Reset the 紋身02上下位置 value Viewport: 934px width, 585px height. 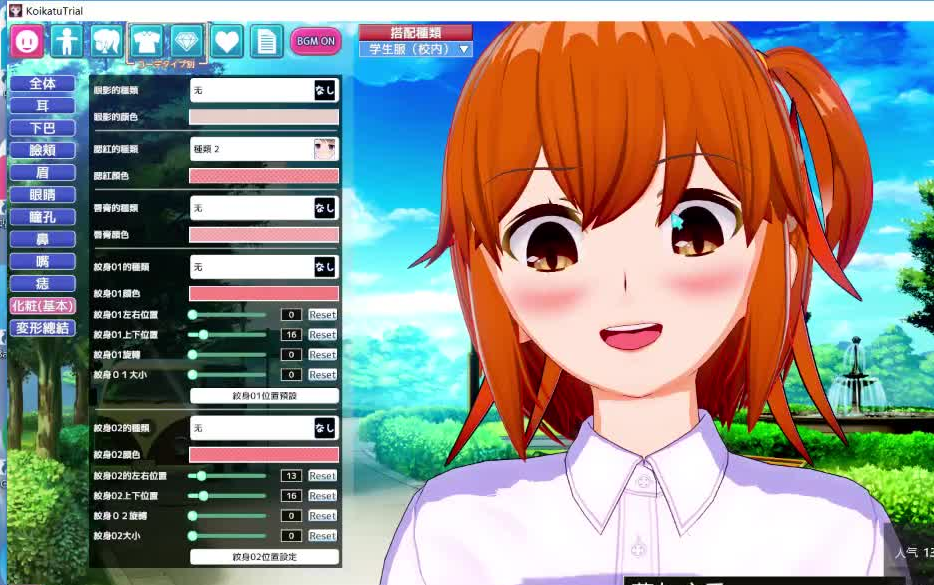tap(322, 496)
